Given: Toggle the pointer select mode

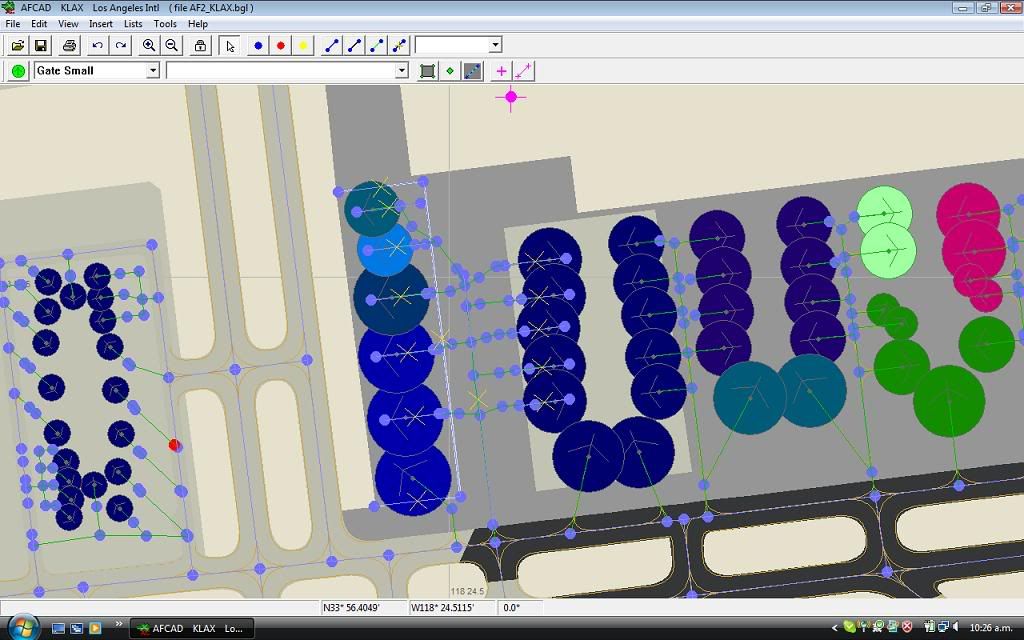Looking at the screenshot, I should (x=230, y=45).
